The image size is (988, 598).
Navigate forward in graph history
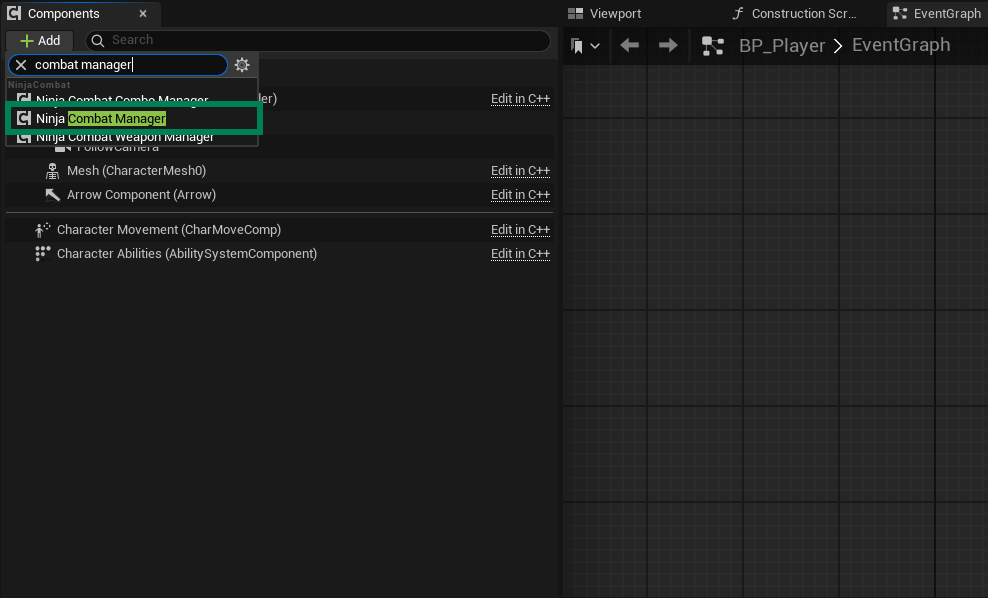coord(668,45)
